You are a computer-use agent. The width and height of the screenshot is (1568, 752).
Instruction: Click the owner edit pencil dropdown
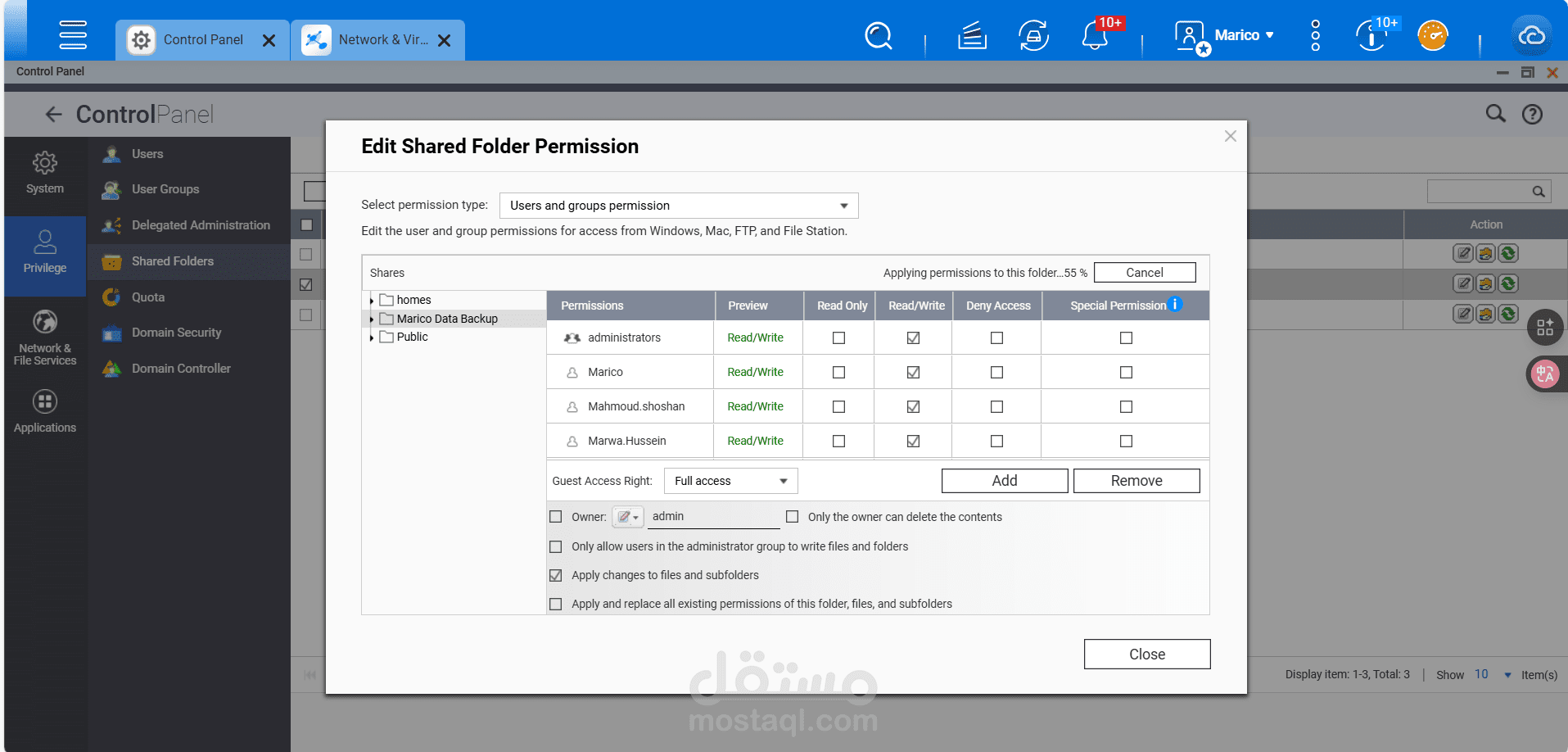(x=628, y=517)
